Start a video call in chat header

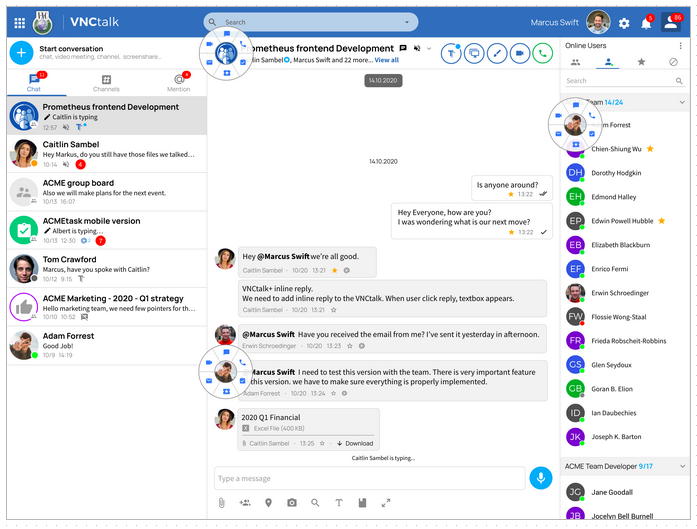click(519, 53)
